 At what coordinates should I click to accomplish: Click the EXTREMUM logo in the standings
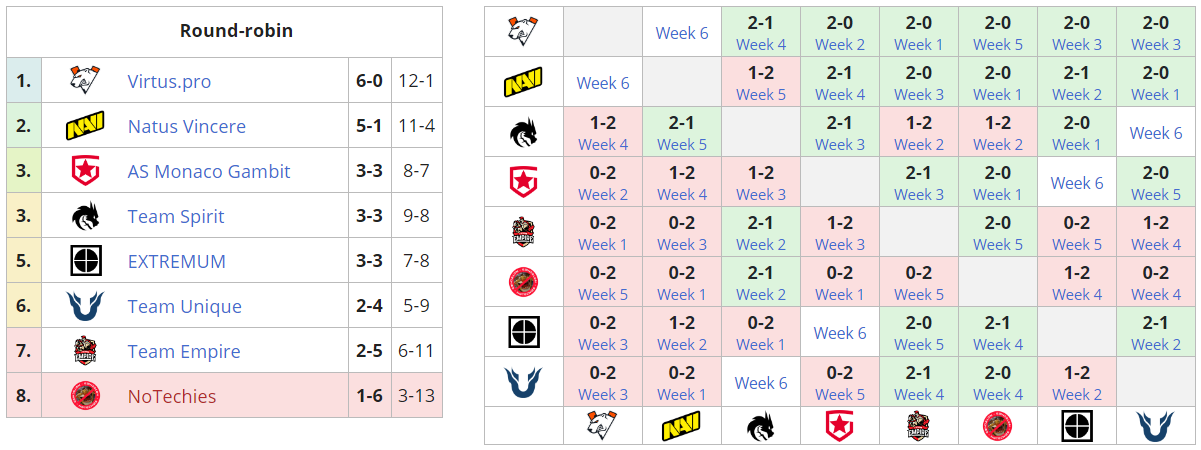click(x=85, y=261)
